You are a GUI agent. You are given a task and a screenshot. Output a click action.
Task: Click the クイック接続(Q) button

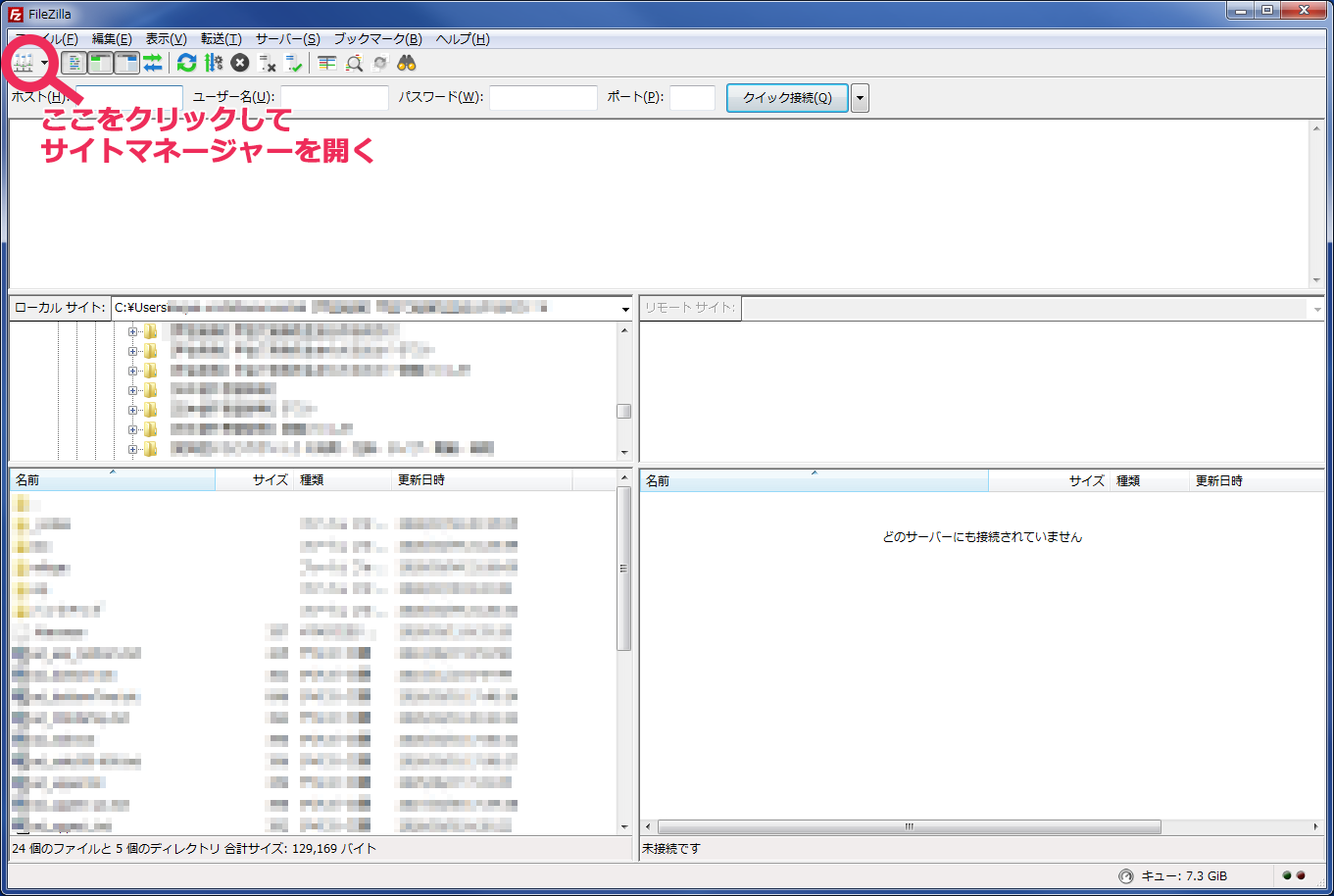tap(787, 98)
